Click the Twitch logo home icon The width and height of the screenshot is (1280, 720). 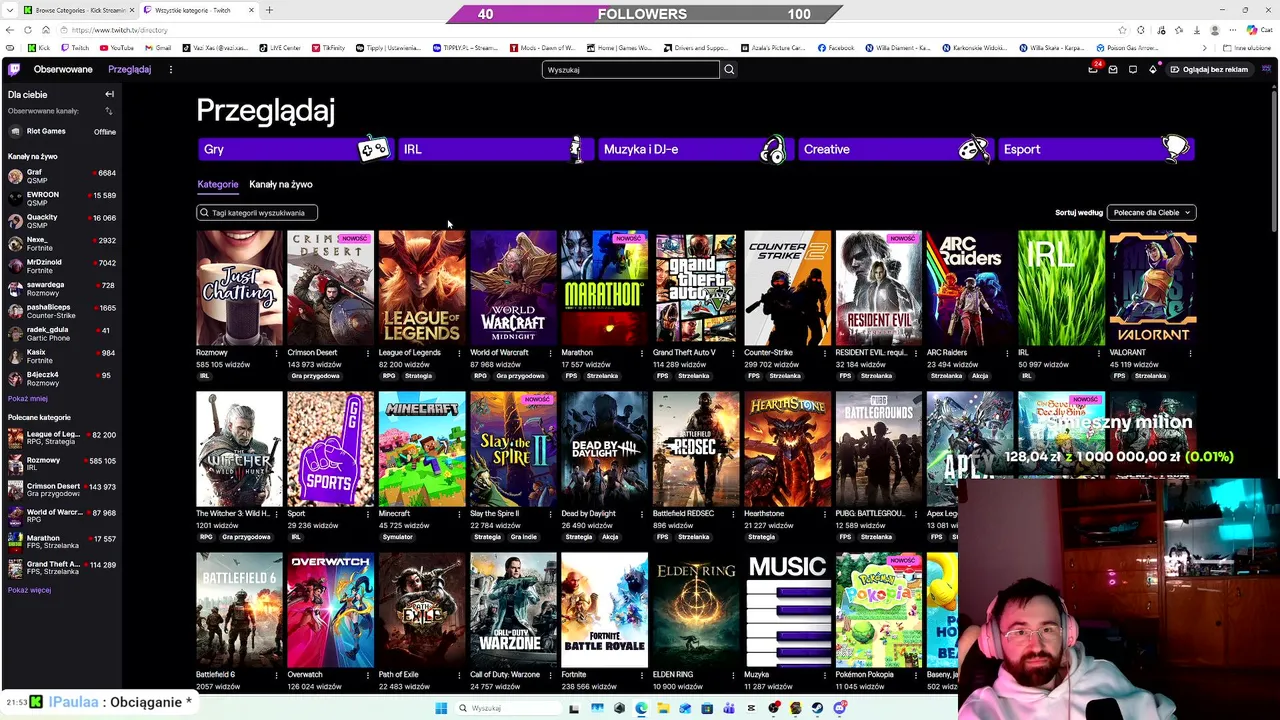tap(13, 69)
